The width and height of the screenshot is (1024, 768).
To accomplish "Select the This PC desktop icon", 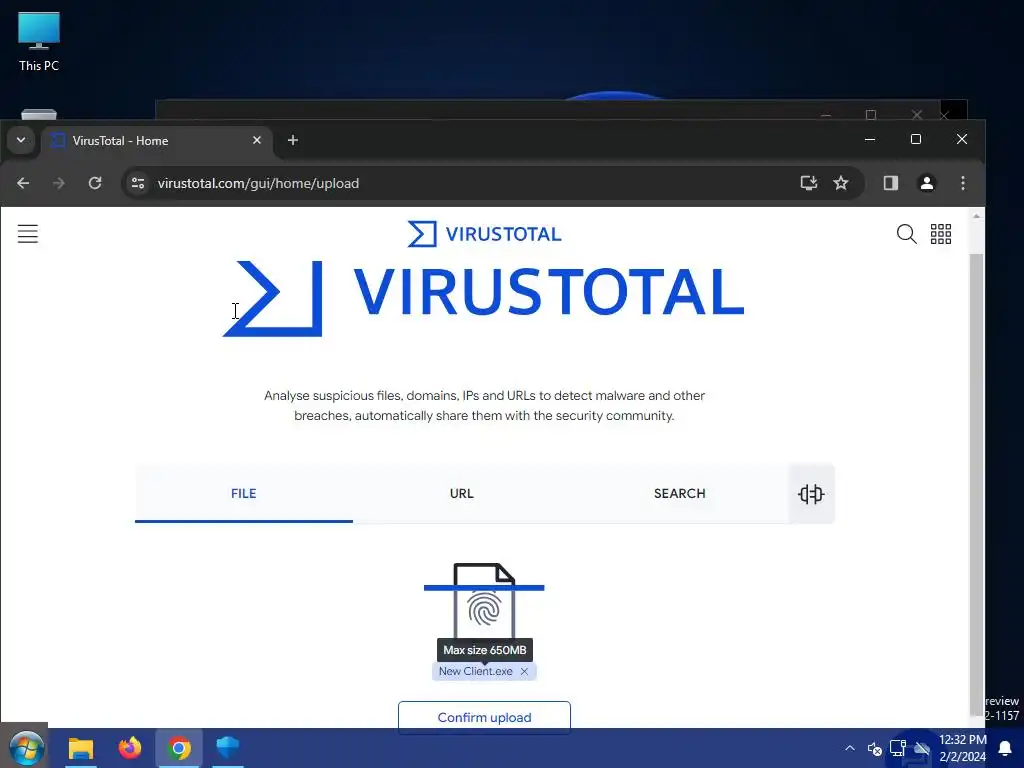I will (x=39, y=42).
